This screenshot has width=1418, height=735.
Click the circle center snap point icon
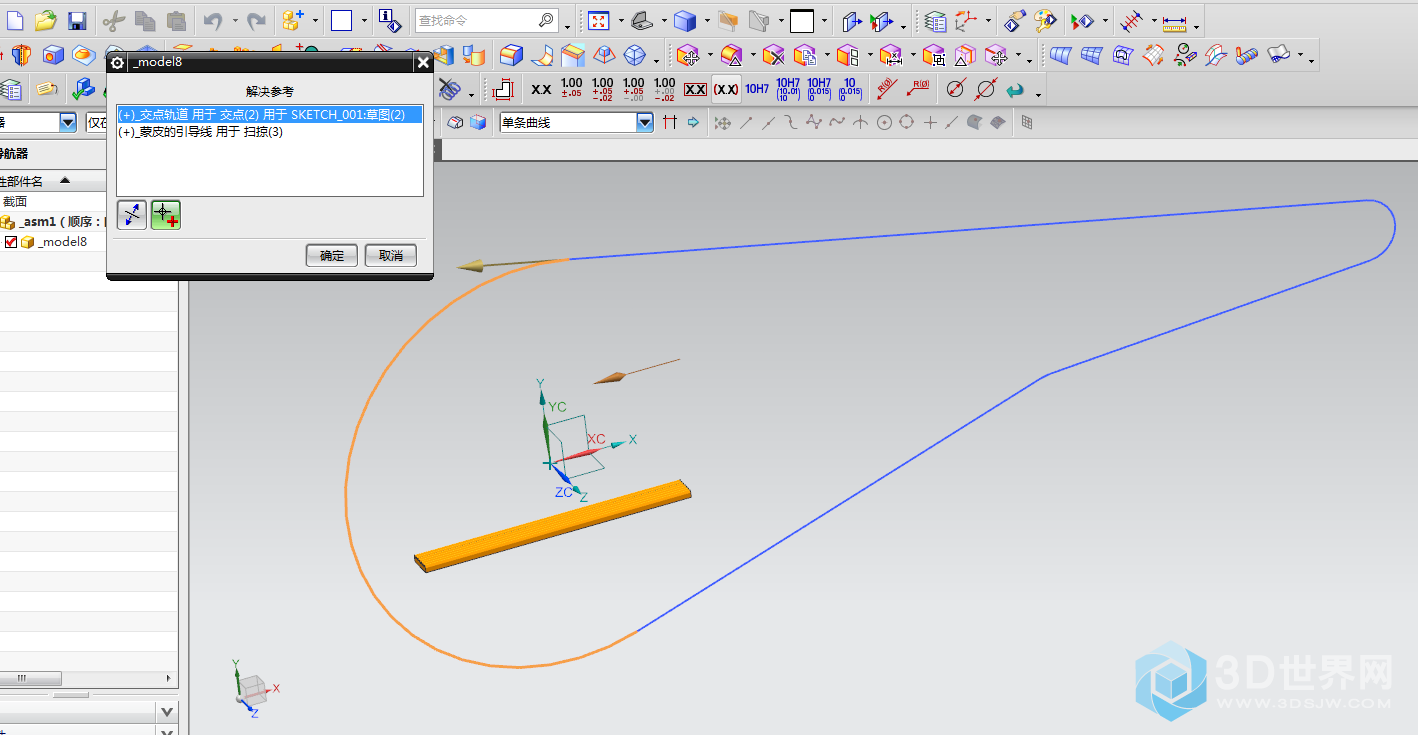[x=884, y=122]
